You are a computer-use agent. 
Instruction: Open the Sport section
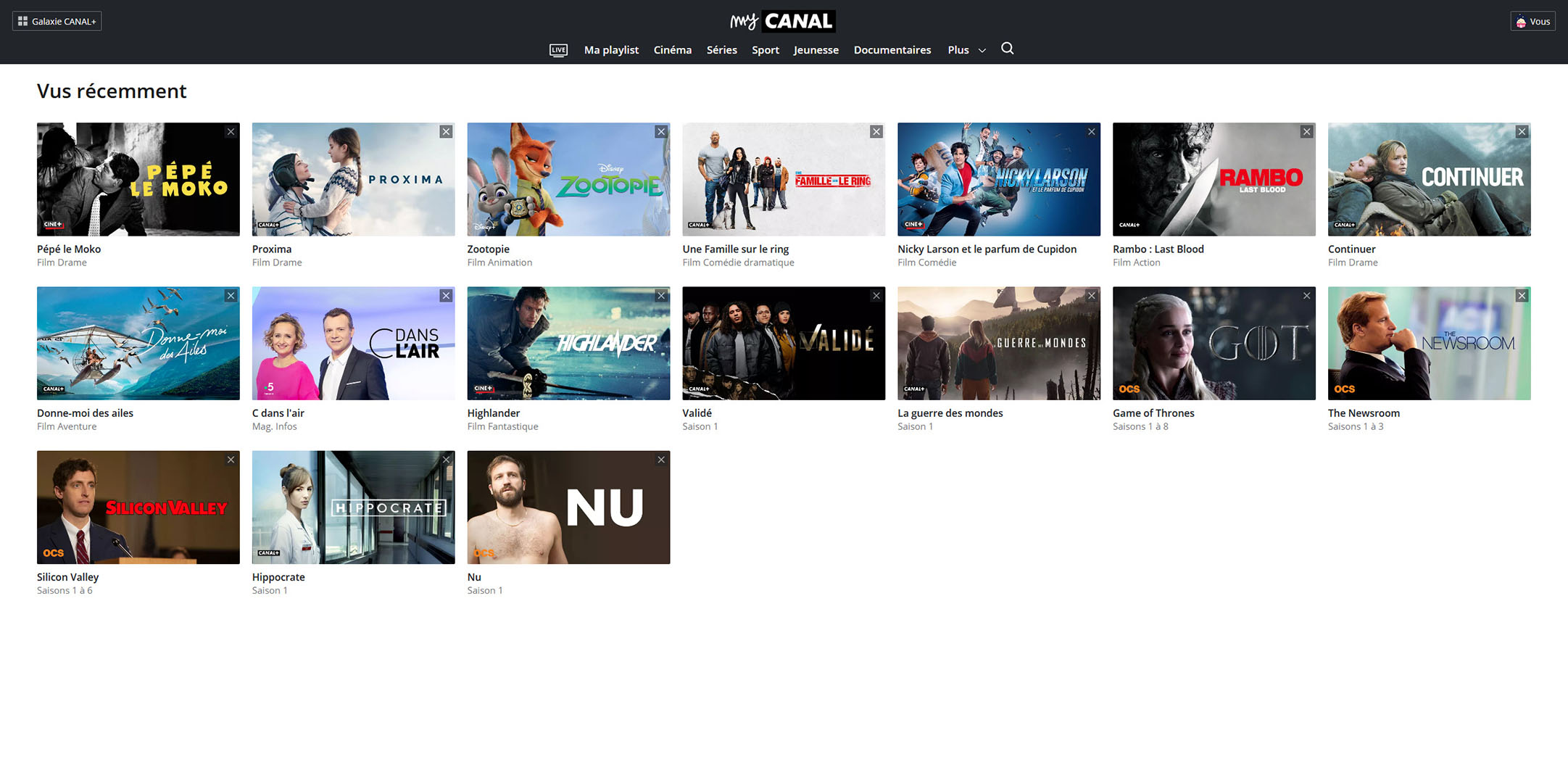click(765, 50)
